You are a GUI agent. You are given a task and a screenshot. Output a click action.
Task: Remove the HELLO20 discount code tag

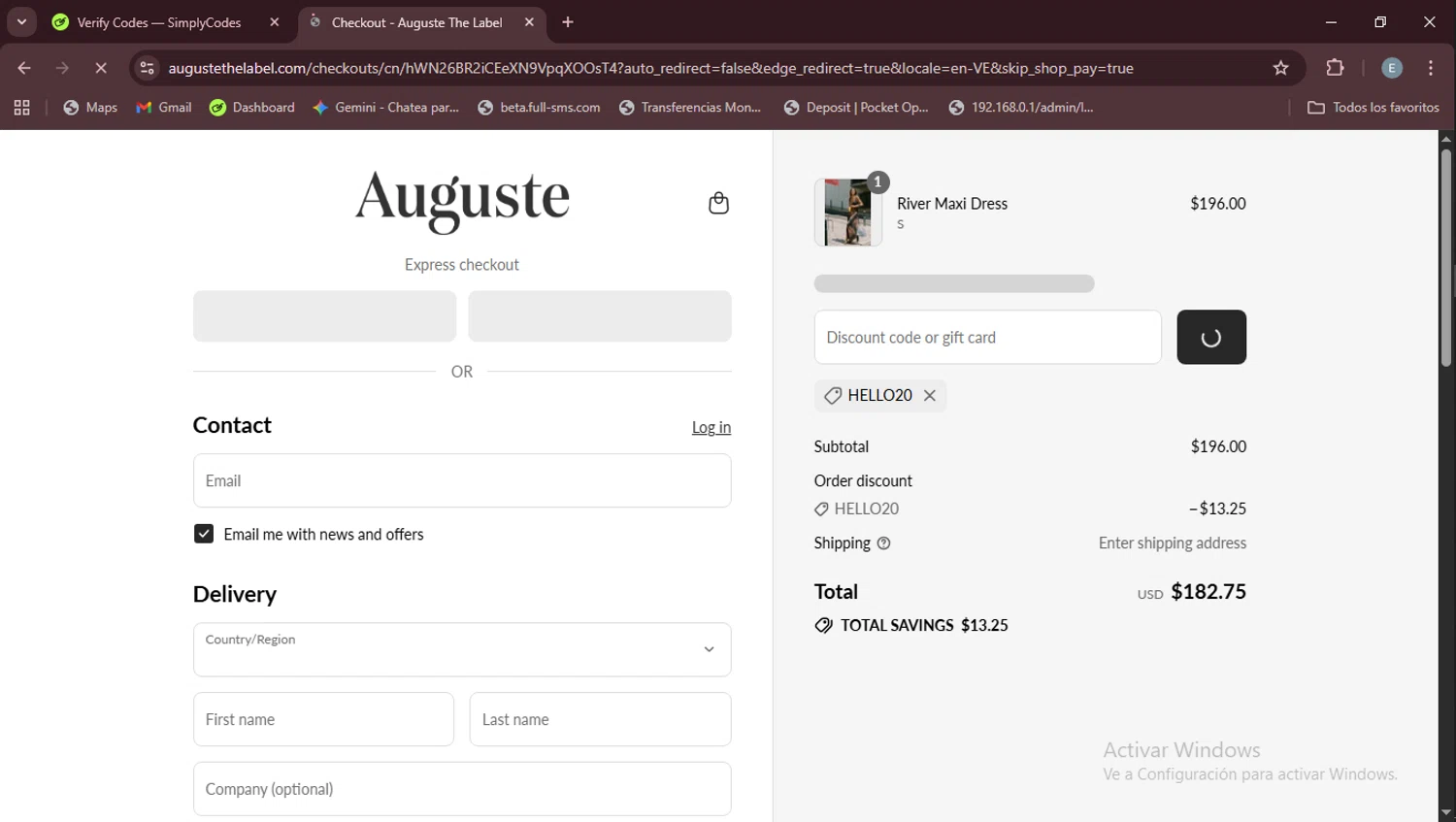coord(930,395)
